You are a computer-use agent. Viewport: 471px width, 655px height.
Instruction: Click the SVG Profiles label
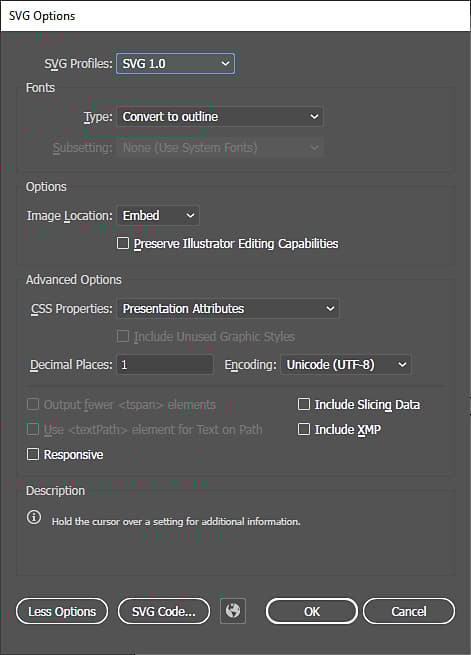[78, 63]
